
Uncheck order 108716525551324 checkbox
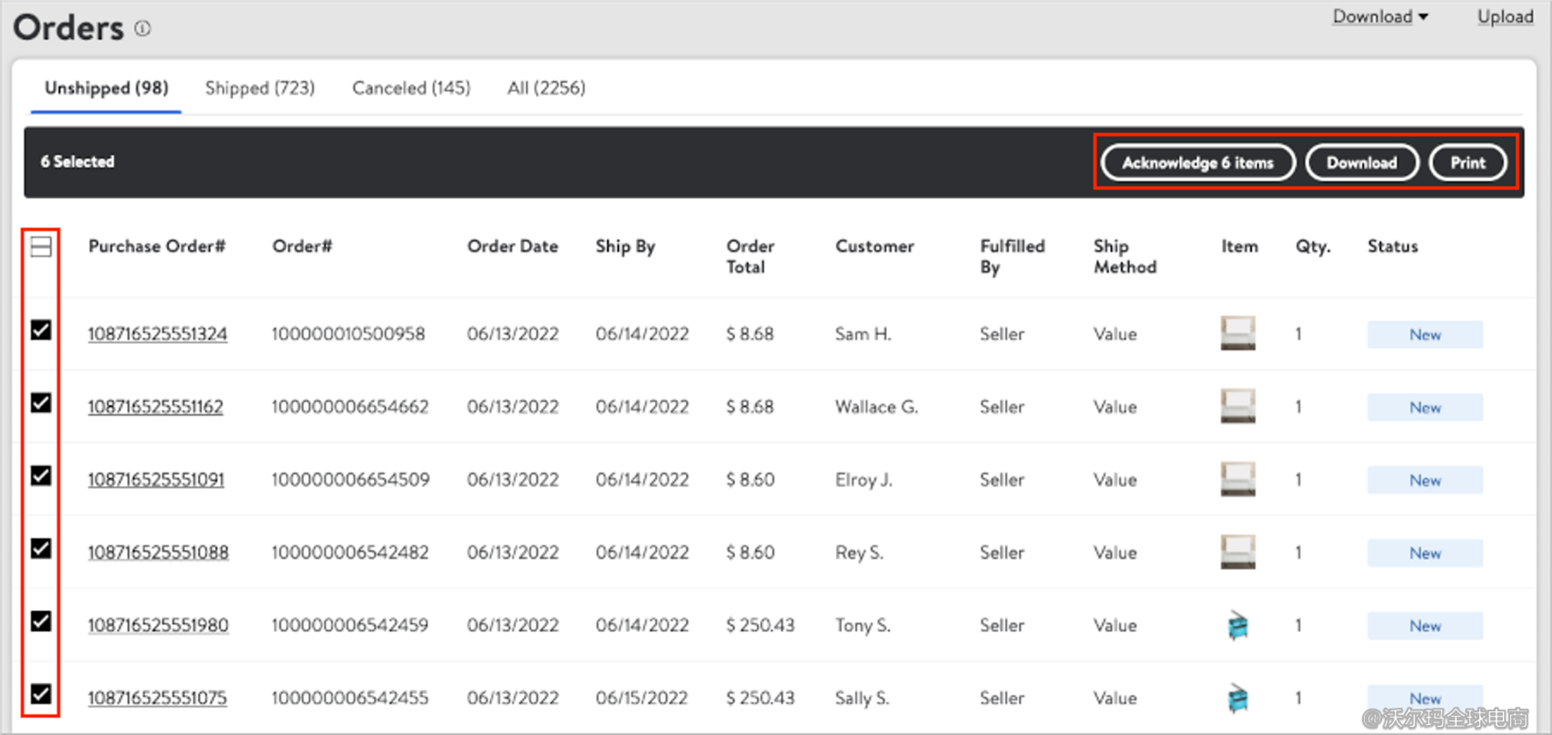click(x=41, y=330)
